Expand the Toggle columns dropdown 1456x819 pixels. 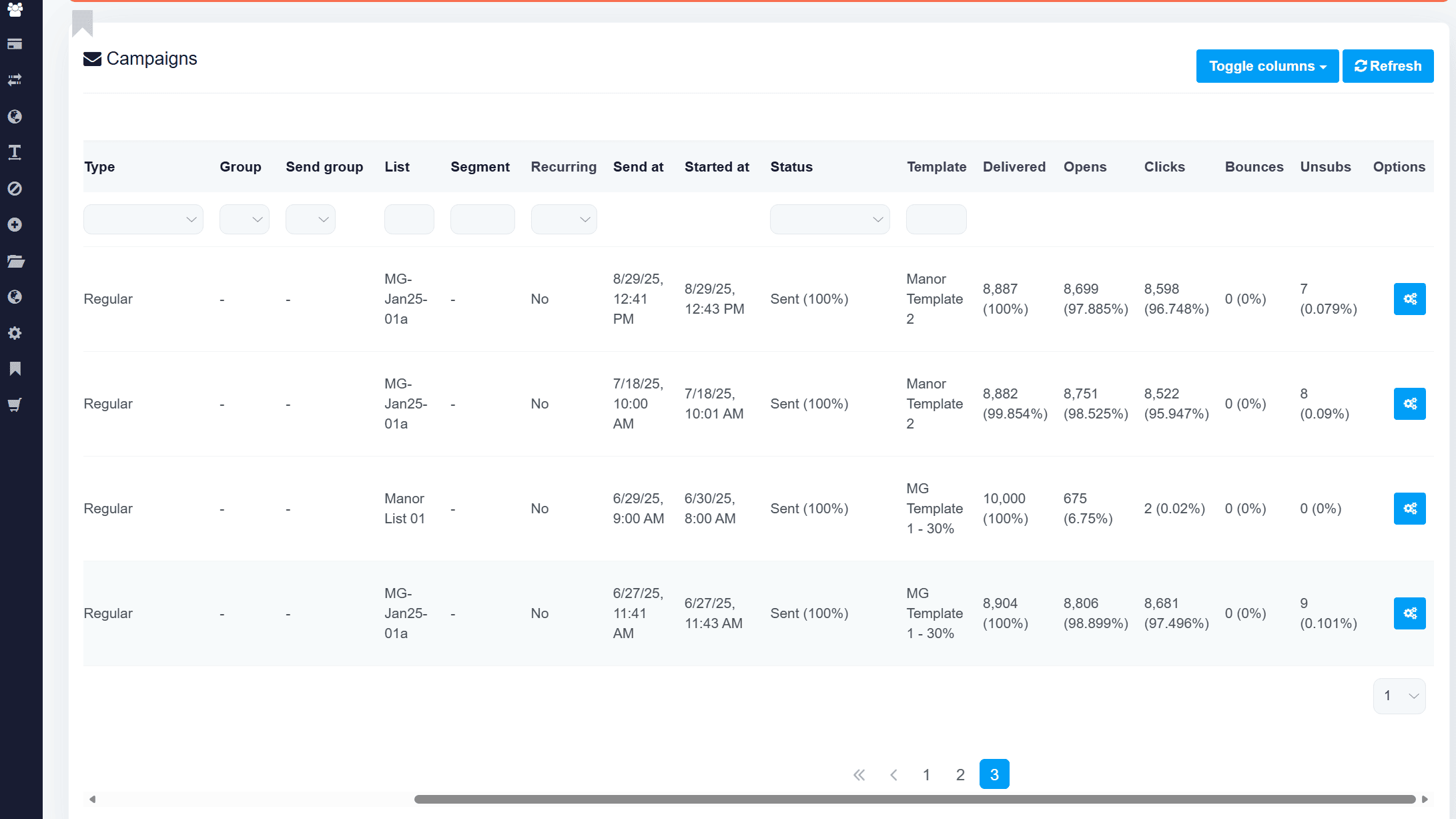tap(1267, 66)
